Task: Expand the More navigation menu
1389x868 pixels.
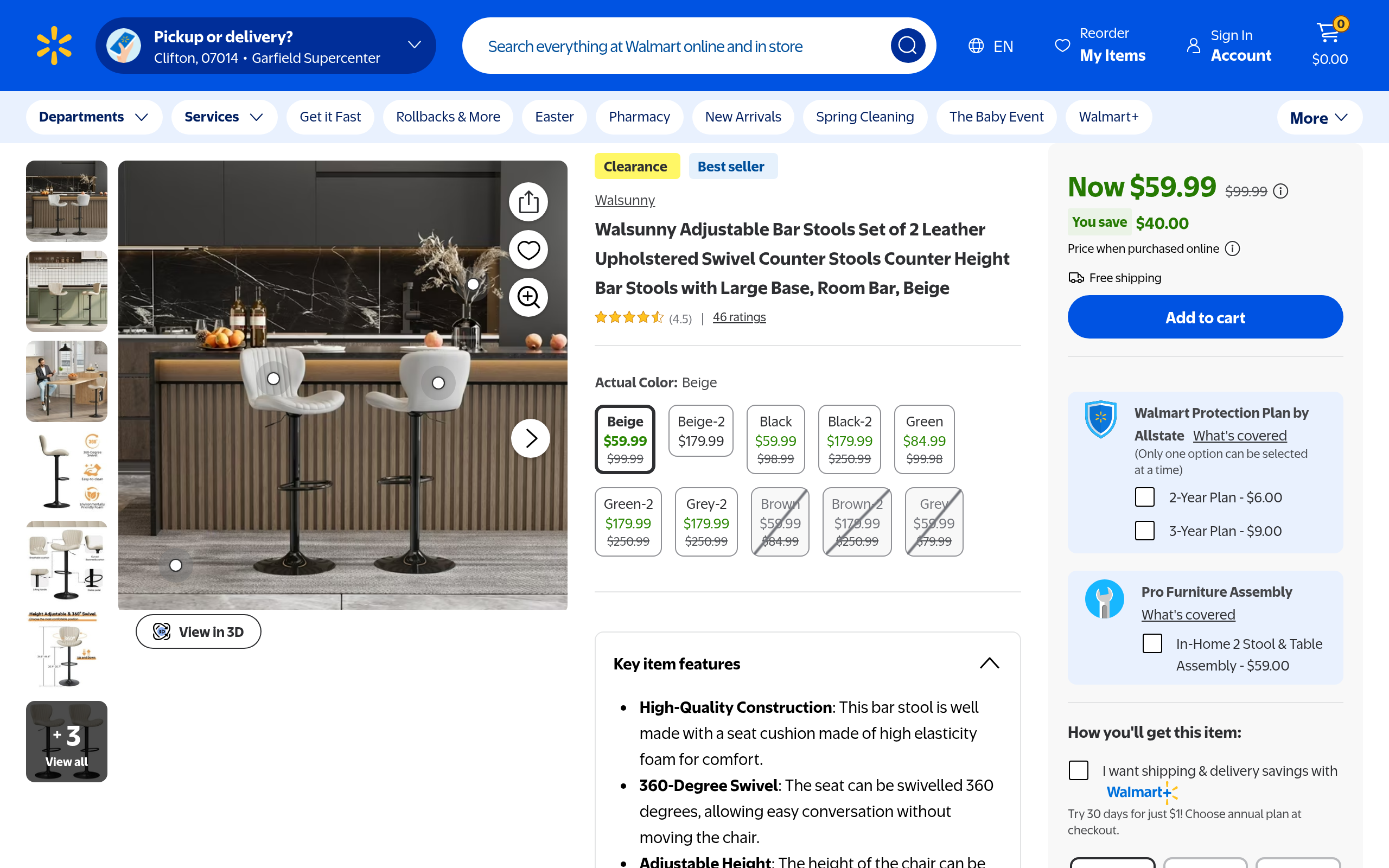Action: [1318, 118]
